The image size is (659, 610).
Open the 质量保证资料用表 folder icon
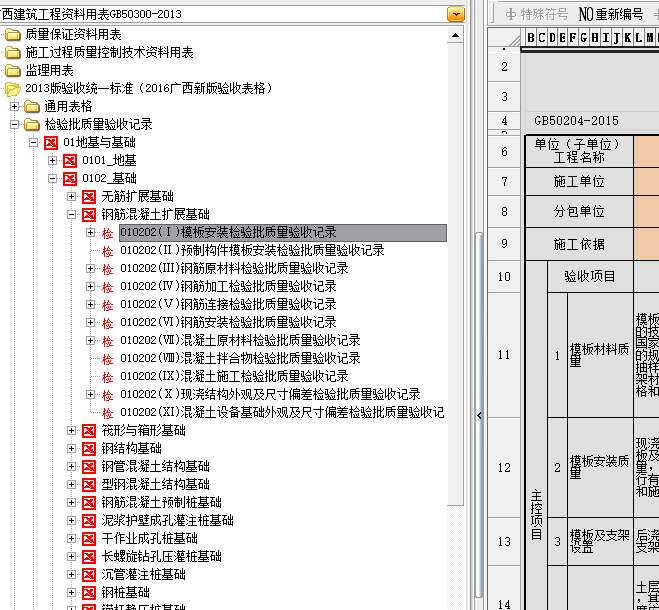(12, 34)
